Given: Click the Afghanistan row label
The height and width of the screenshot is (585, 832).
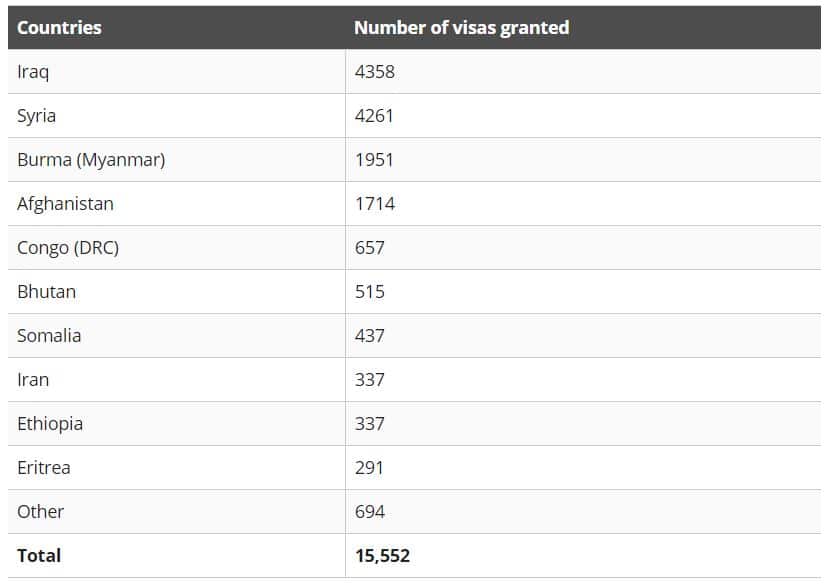Looking at the screenshot, I should [x=65, y=204].
